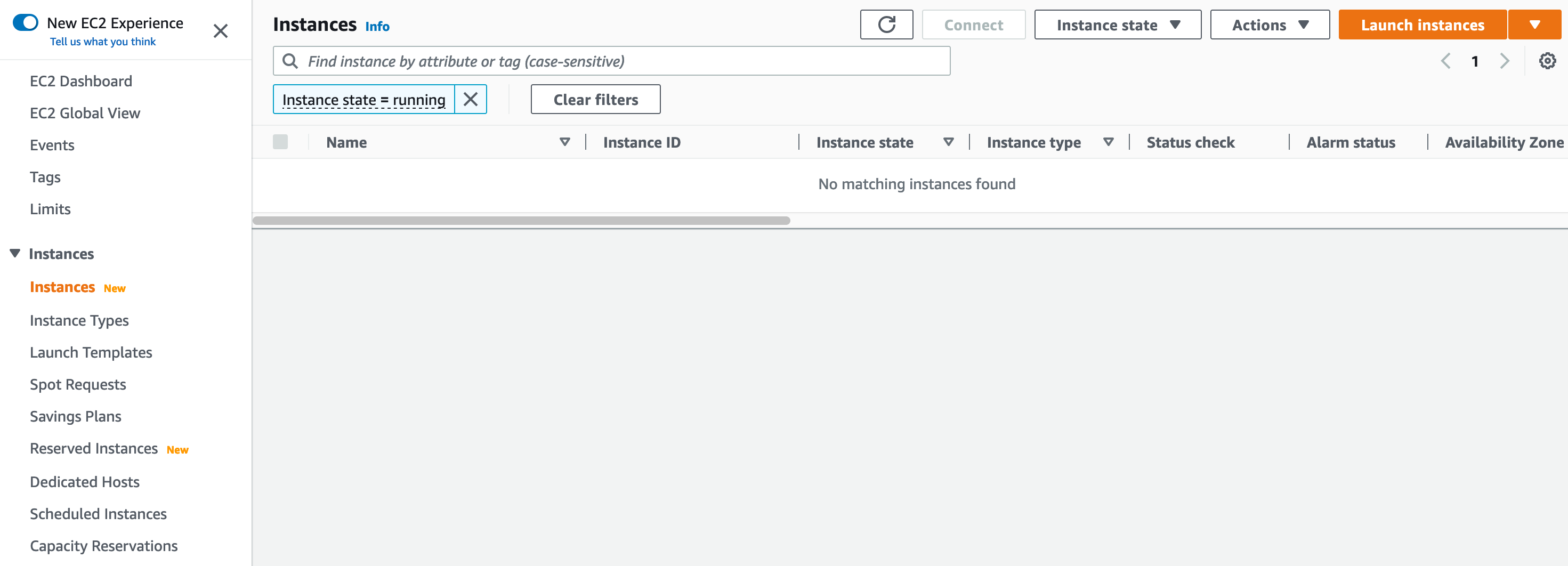Click the Alarm status column header
The height and width of the screenshot is (566, 1568).
pyautogui.click(x=1350, y=142)
